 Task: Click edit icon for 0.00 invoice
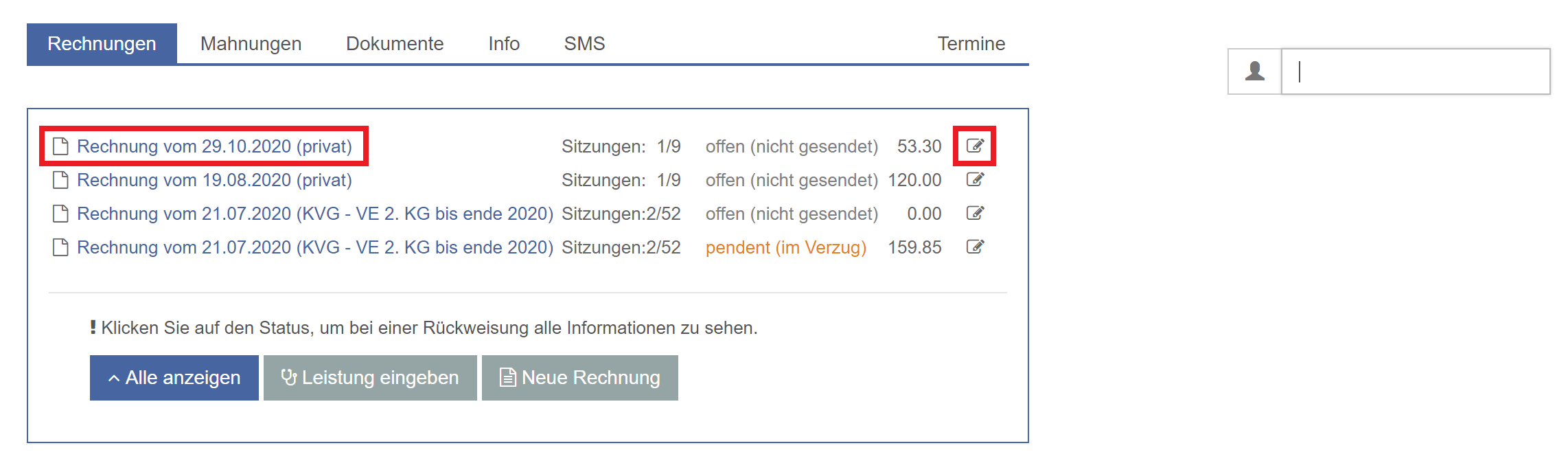click(975, 213)
